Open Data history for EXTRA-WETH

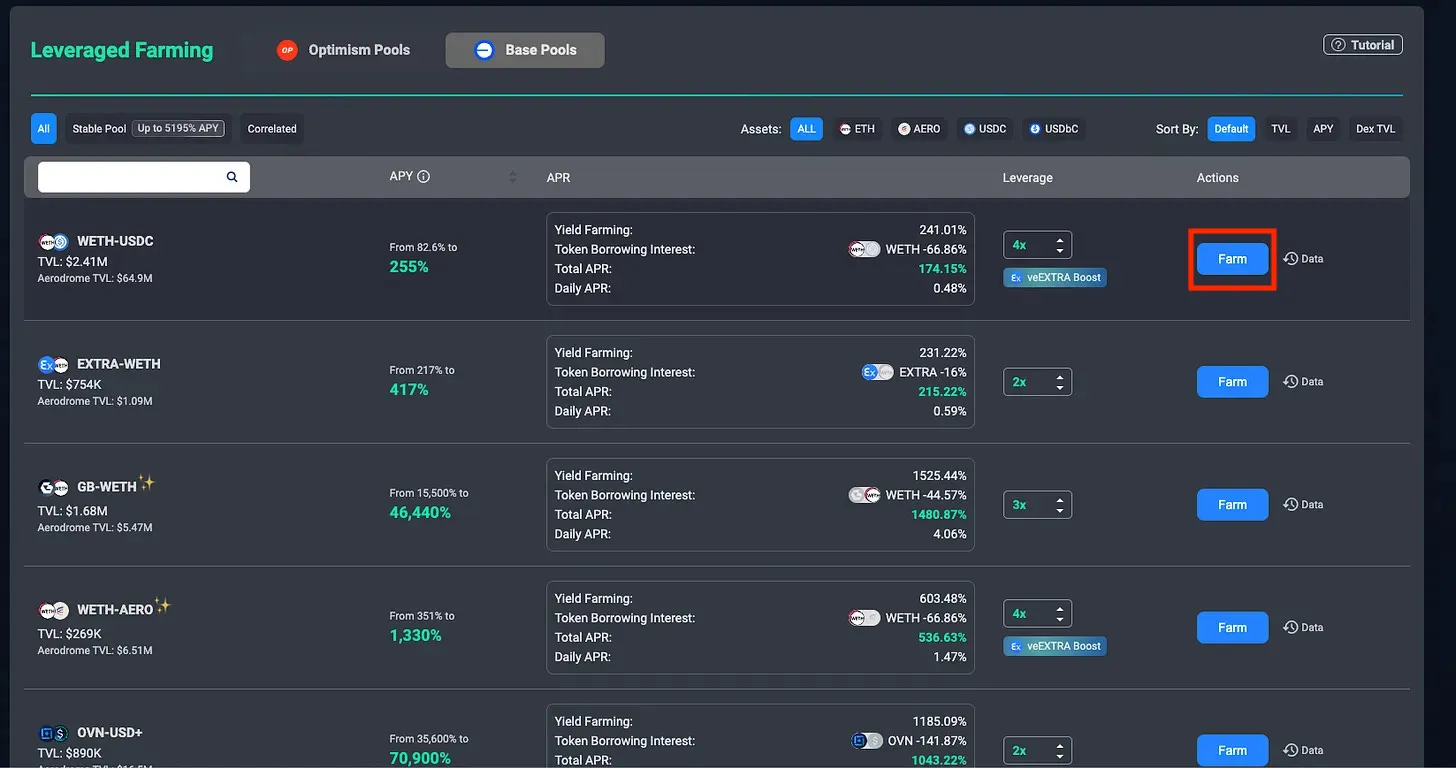[1303, 382]
